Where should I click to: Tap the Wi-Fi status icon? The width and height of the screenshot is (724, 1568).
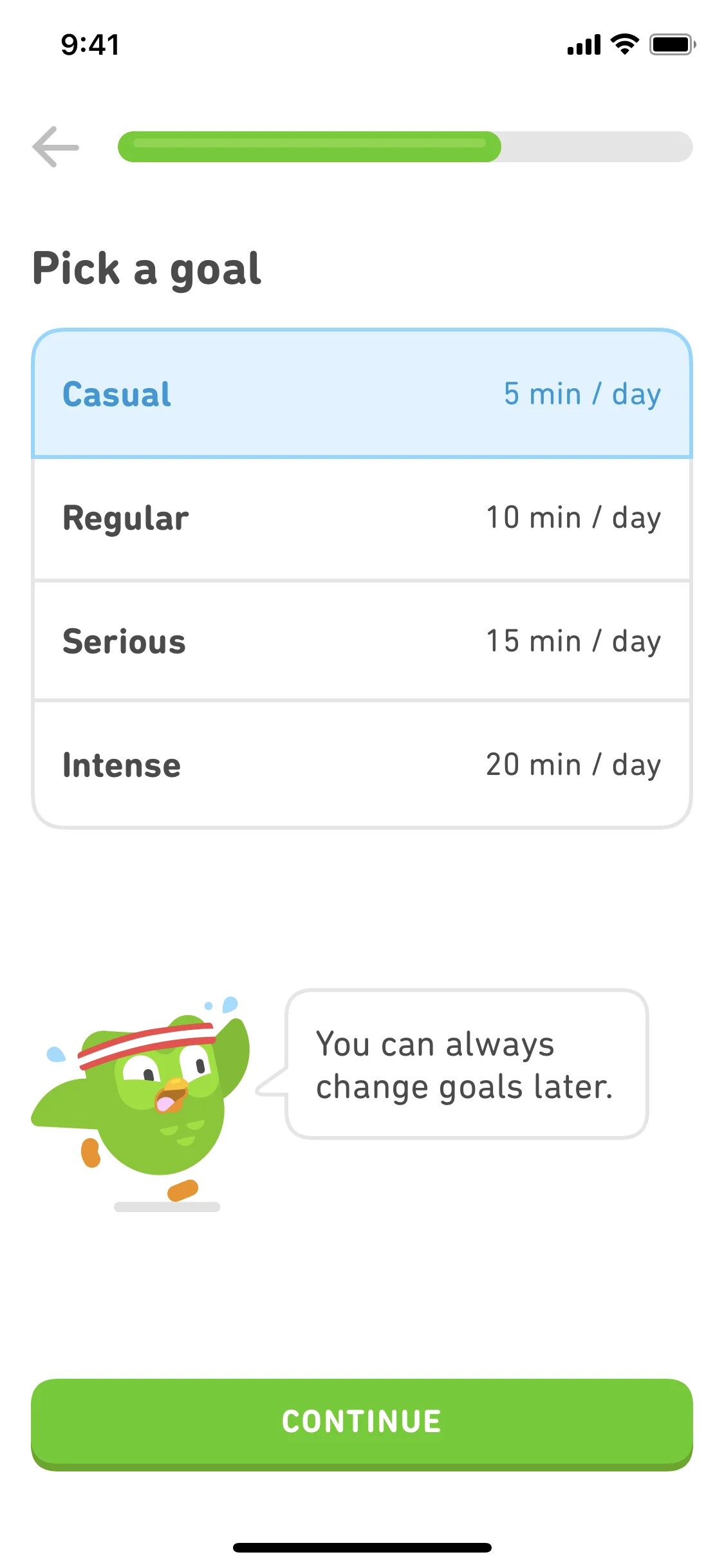point(624,44)
